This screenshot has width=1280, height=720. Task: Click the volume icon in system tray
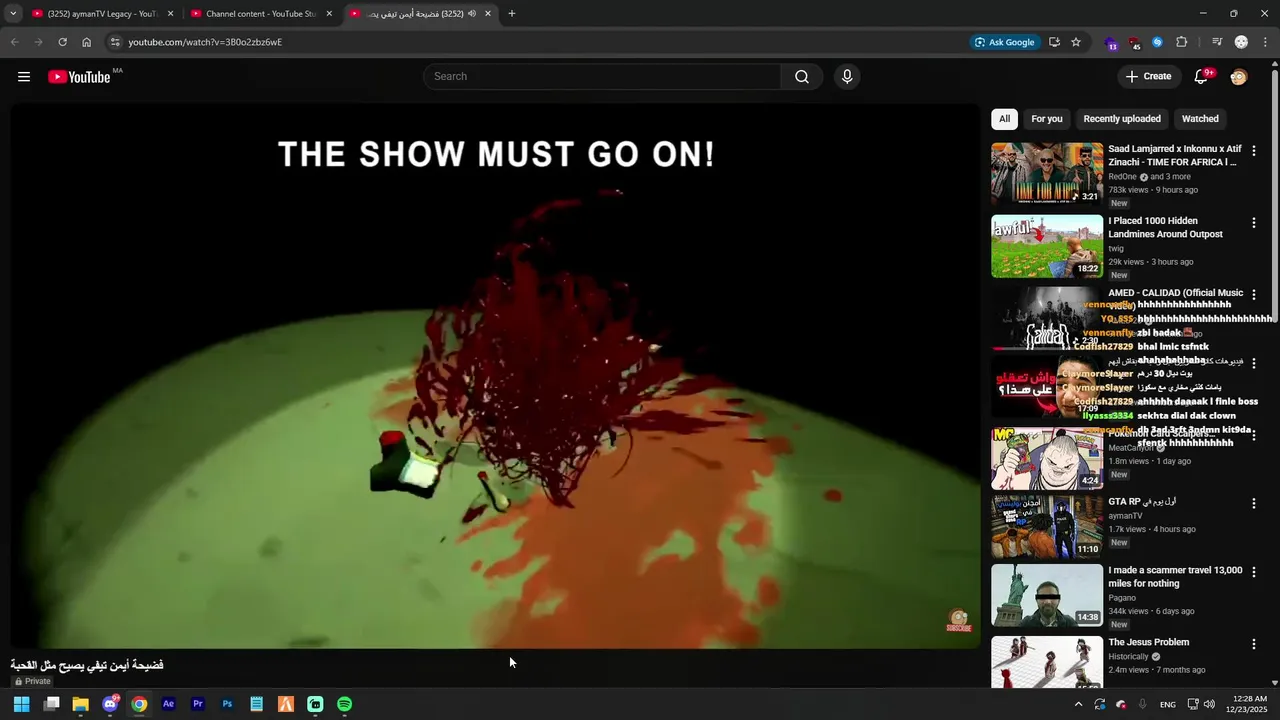click(1210, 704)
